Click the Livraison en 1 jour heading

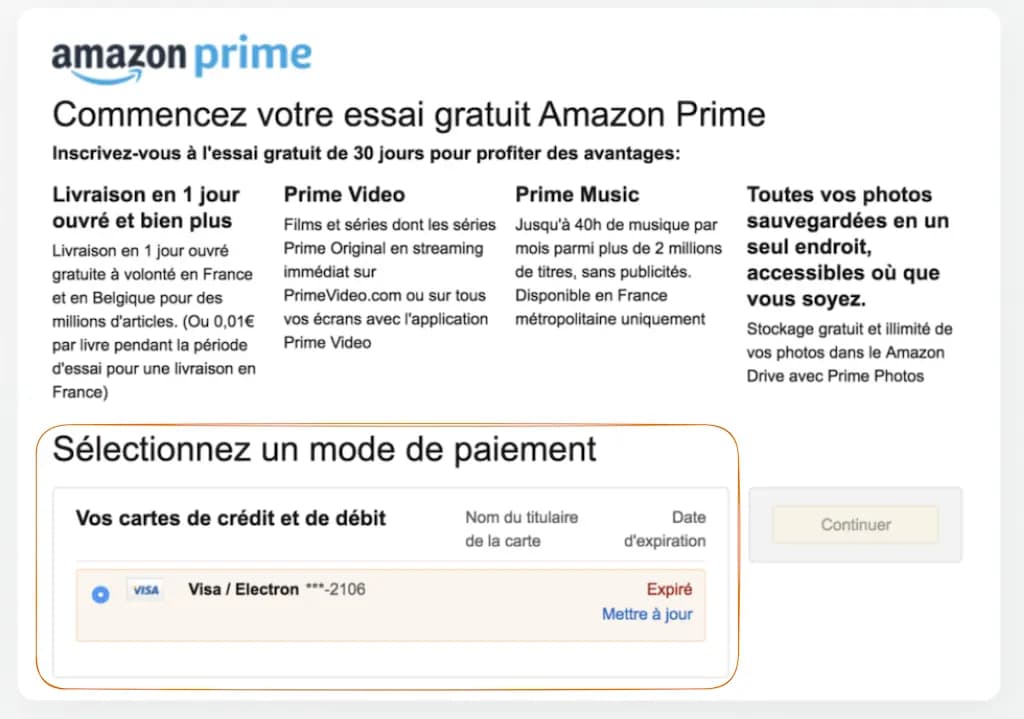(145, 206)
